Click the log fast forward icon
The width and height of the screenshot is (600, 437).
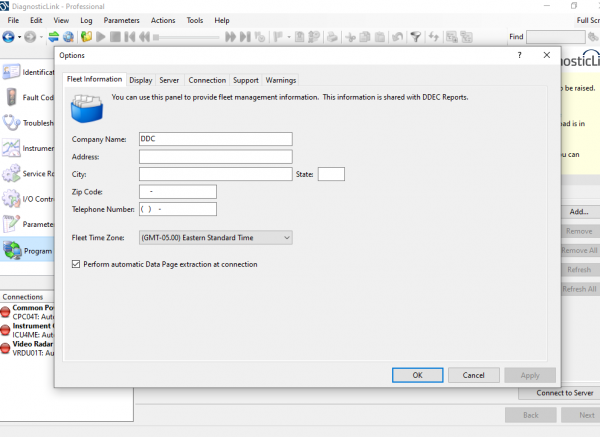coord(230,37)
